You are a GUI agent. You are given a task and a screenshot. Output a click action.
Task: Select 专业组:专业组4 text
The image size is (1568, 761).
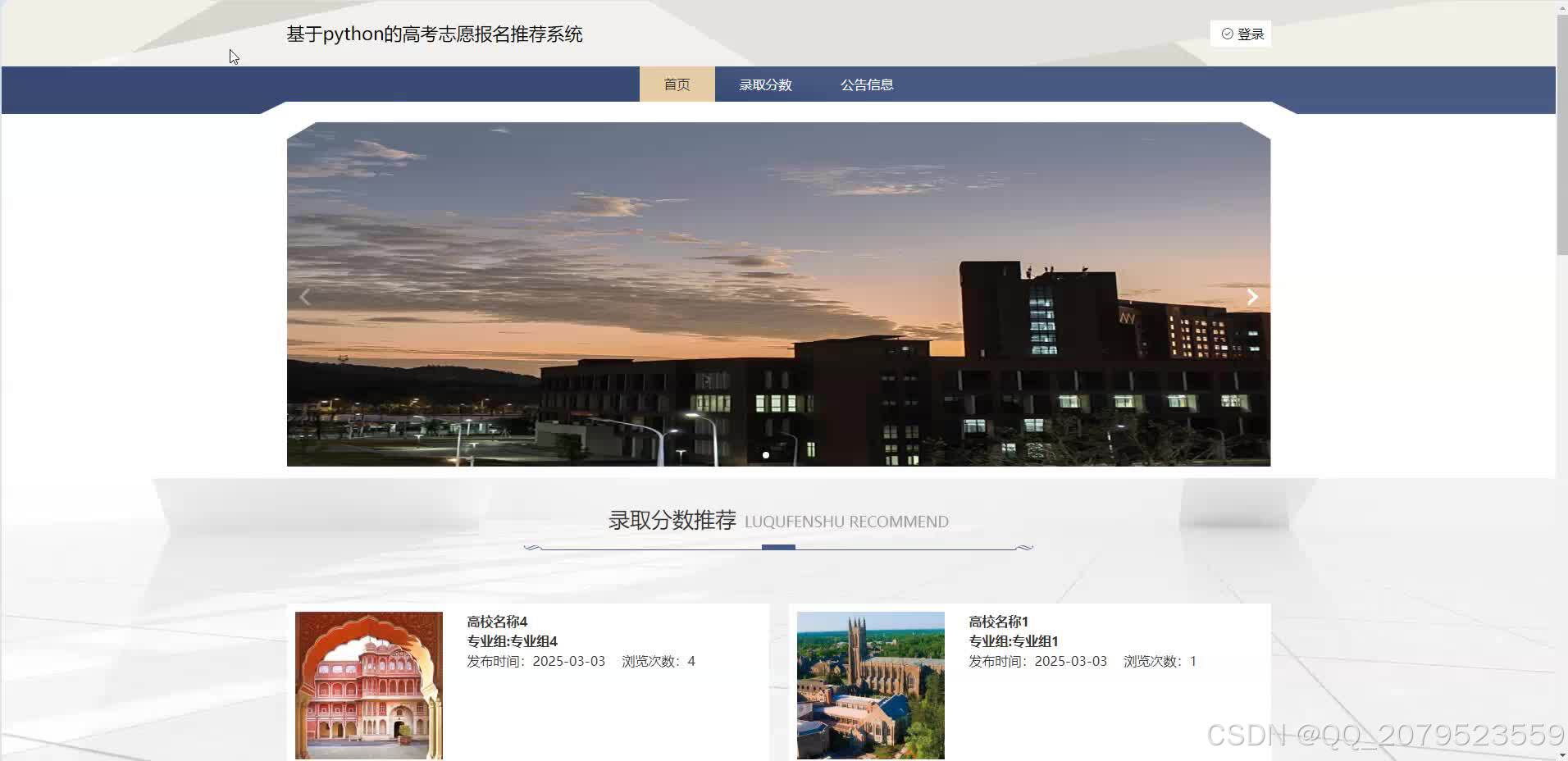512,641
